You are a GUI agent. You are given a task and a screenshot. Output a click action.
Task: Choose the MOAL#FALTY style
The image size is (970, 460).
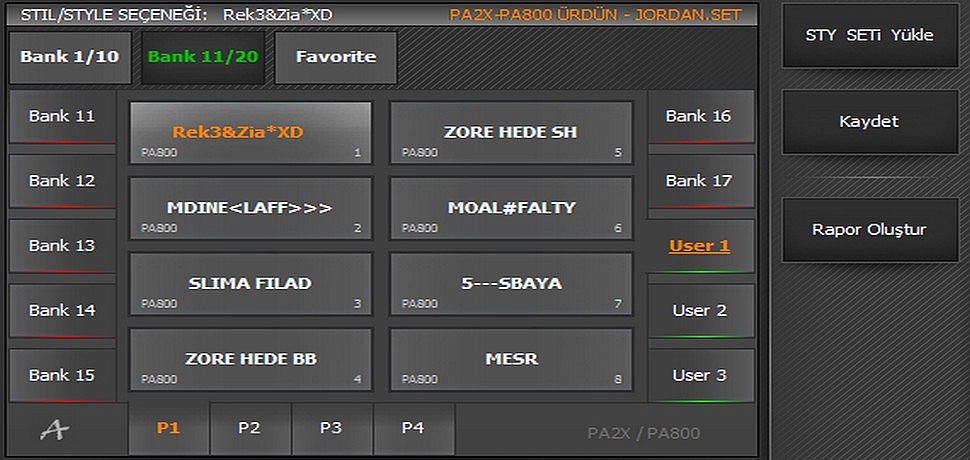click(x=511, y=208)
